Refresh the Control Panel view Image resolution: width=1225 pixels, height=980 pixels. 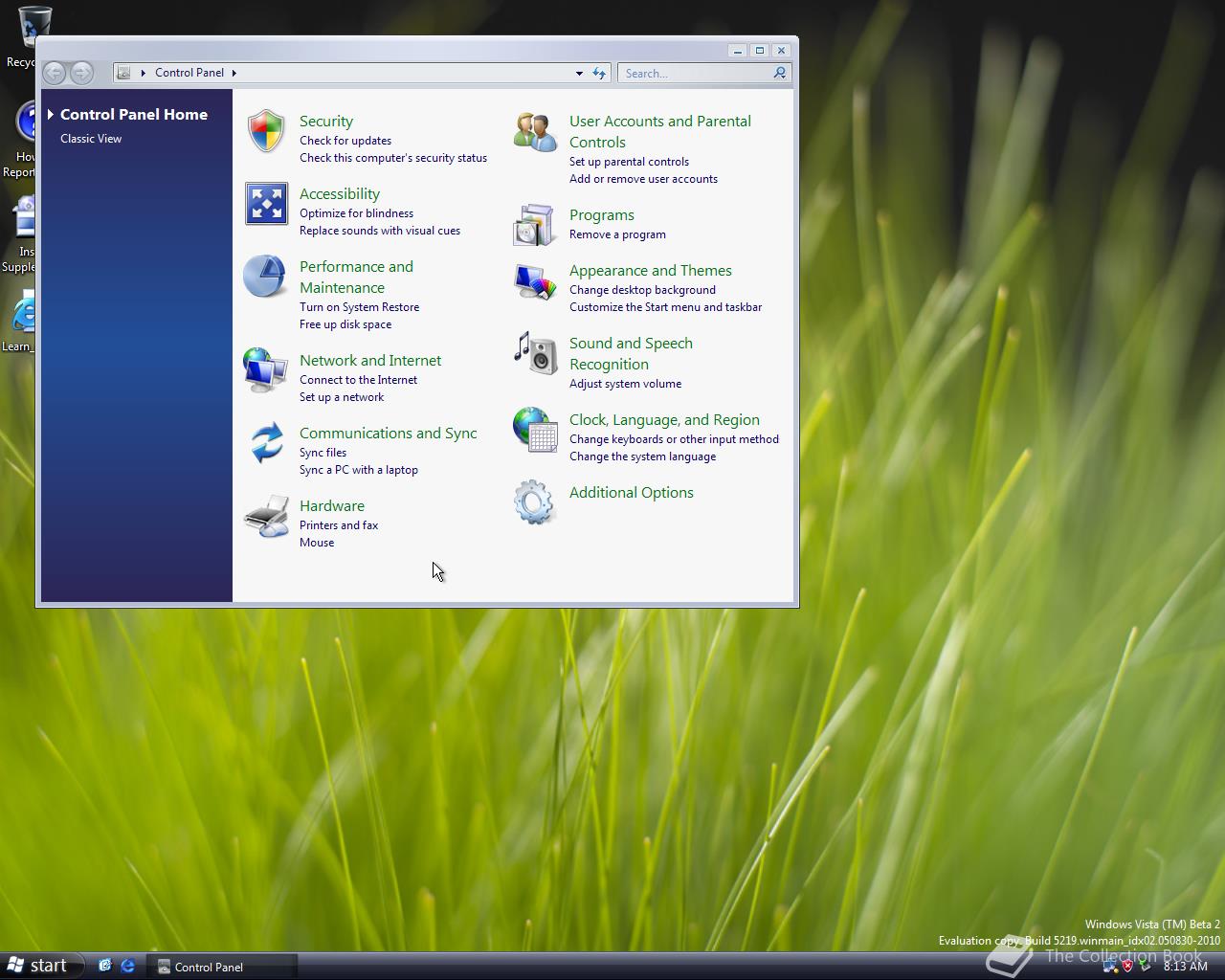tap(599, 73)
